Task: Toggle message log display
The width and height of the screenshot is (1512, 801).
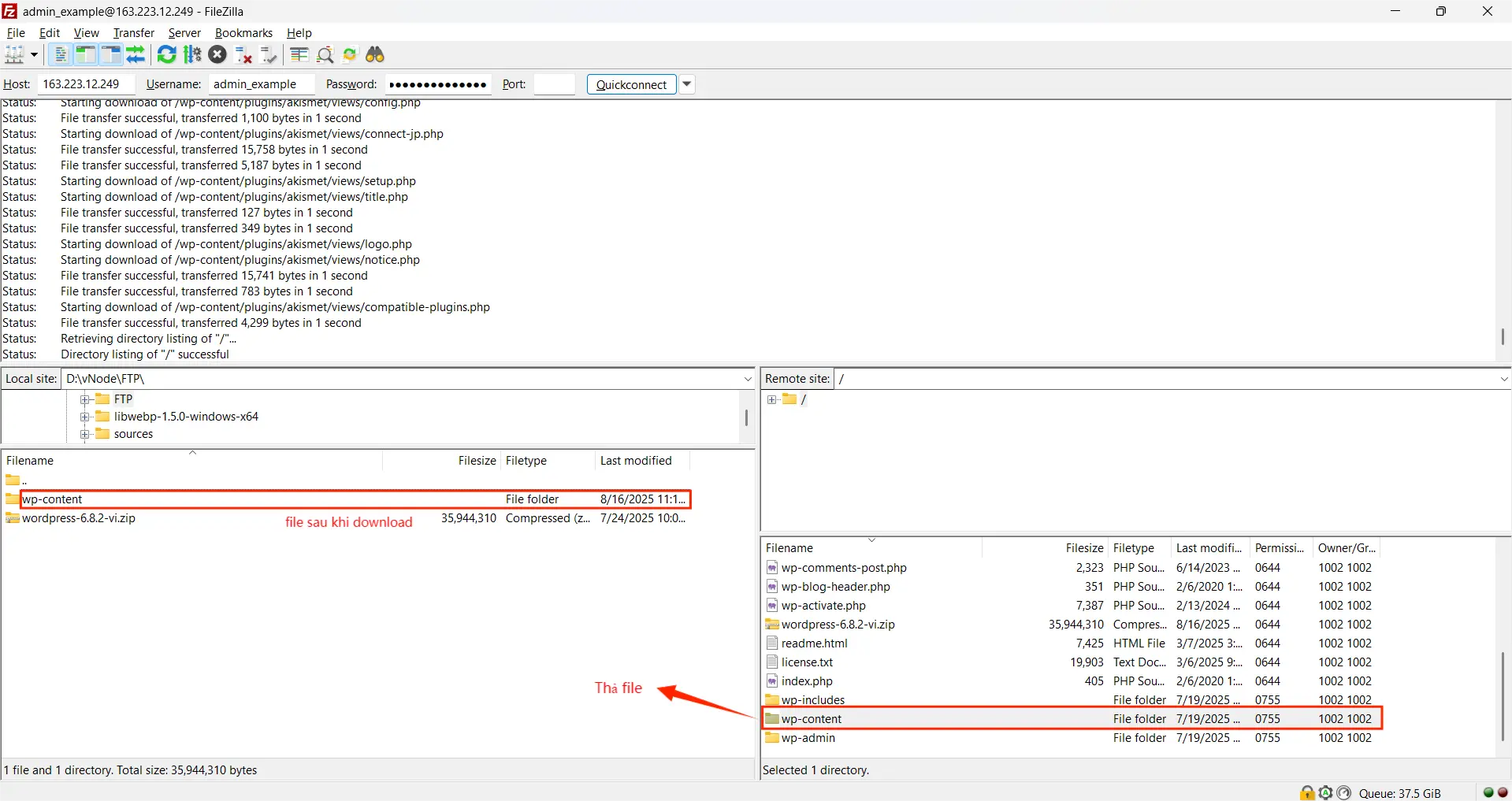Action: pos(60,54)
